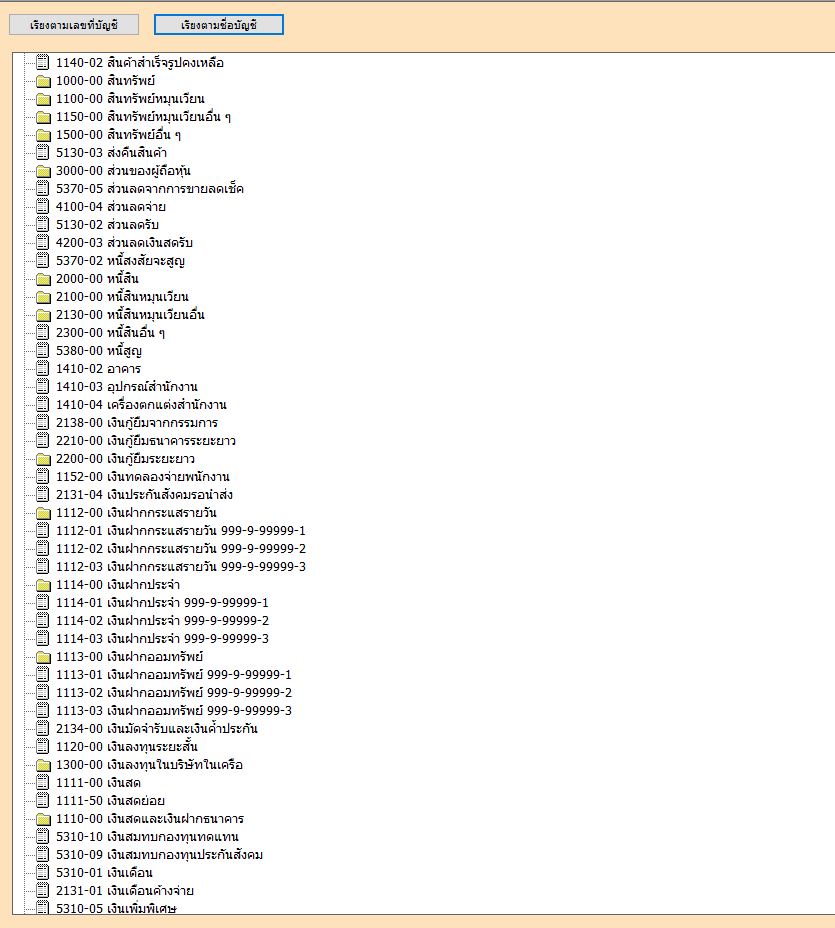
Task: Pick 1113-03 เงินฝากออมทรัพย์ 999-9-99999-3
Action: tap(173, 711)
